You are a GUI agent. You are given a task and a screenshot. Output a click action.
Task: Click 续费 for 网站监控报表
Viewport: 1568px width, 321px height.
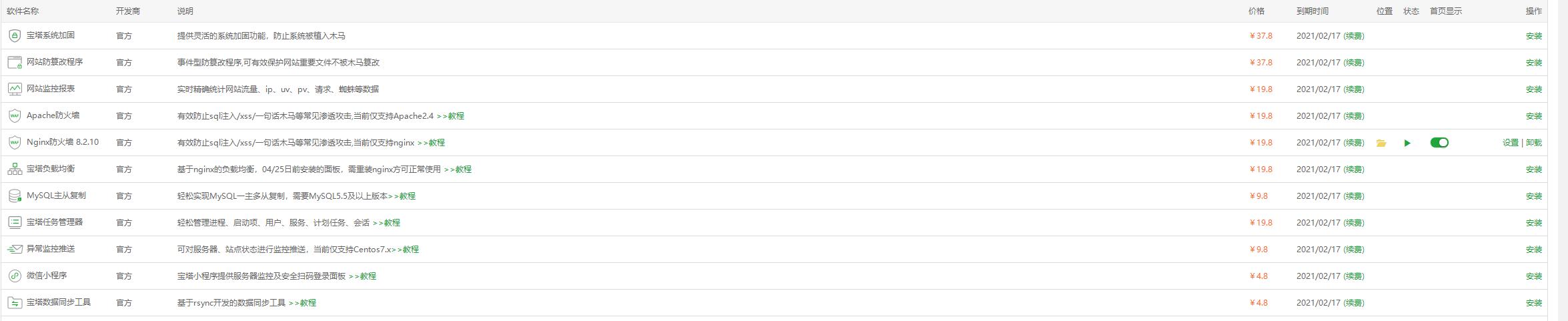tap(1354, 89)
